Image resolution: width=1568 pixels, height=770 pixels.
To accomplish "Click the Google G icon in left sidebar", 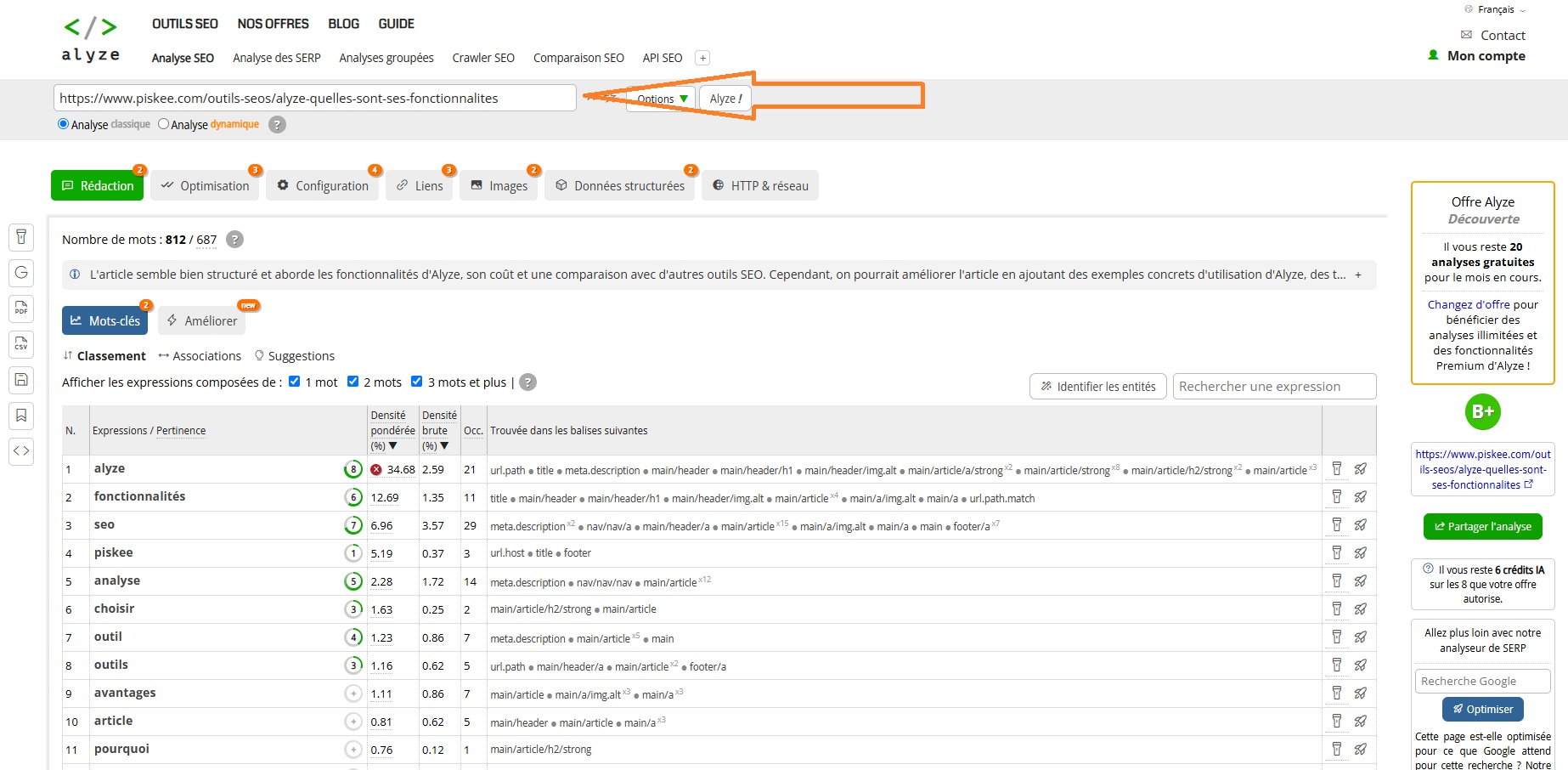I will click(21, 273).
